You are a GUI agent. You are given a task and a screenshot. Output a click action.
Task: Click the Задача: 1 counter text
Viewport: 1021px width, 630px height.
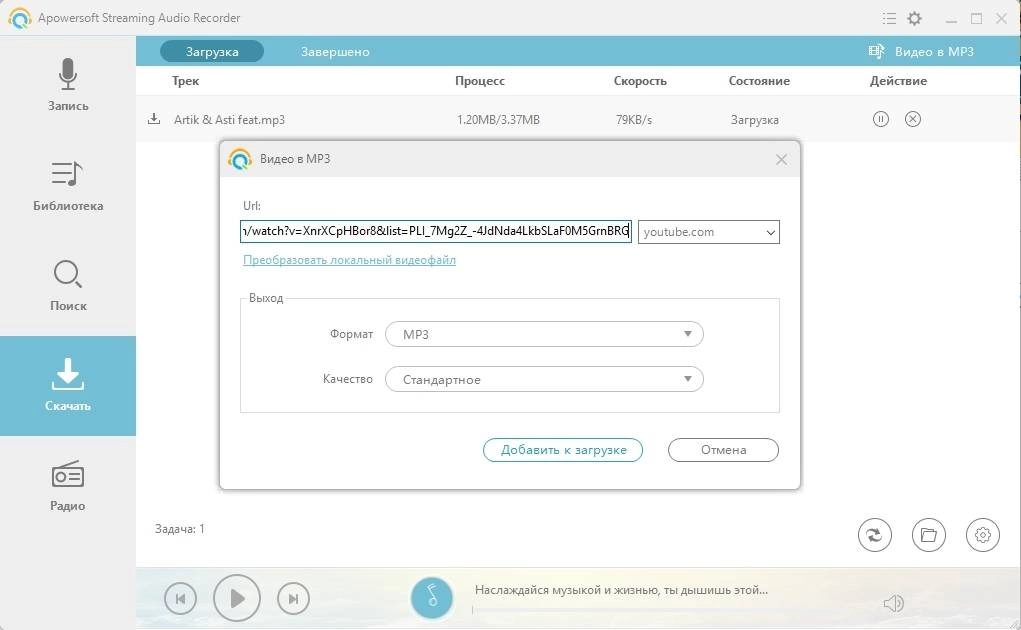[x=180, y=528]
